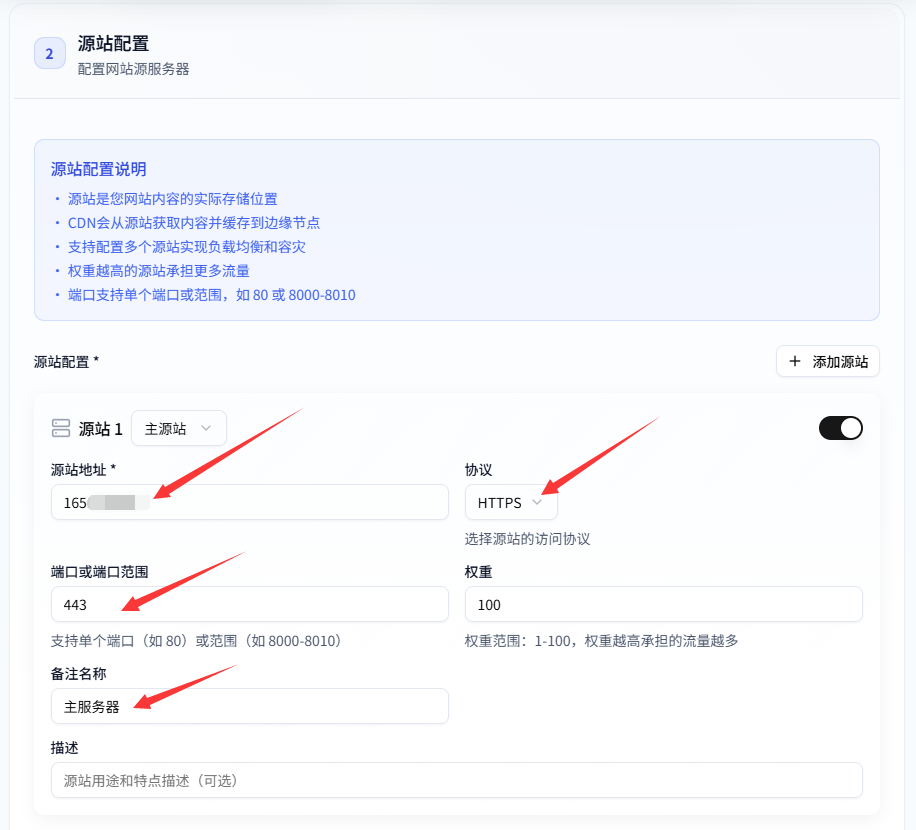Click the 权重 field label
Image resolution: width=916 pixels, height=830 pixels.
(478, 571)
